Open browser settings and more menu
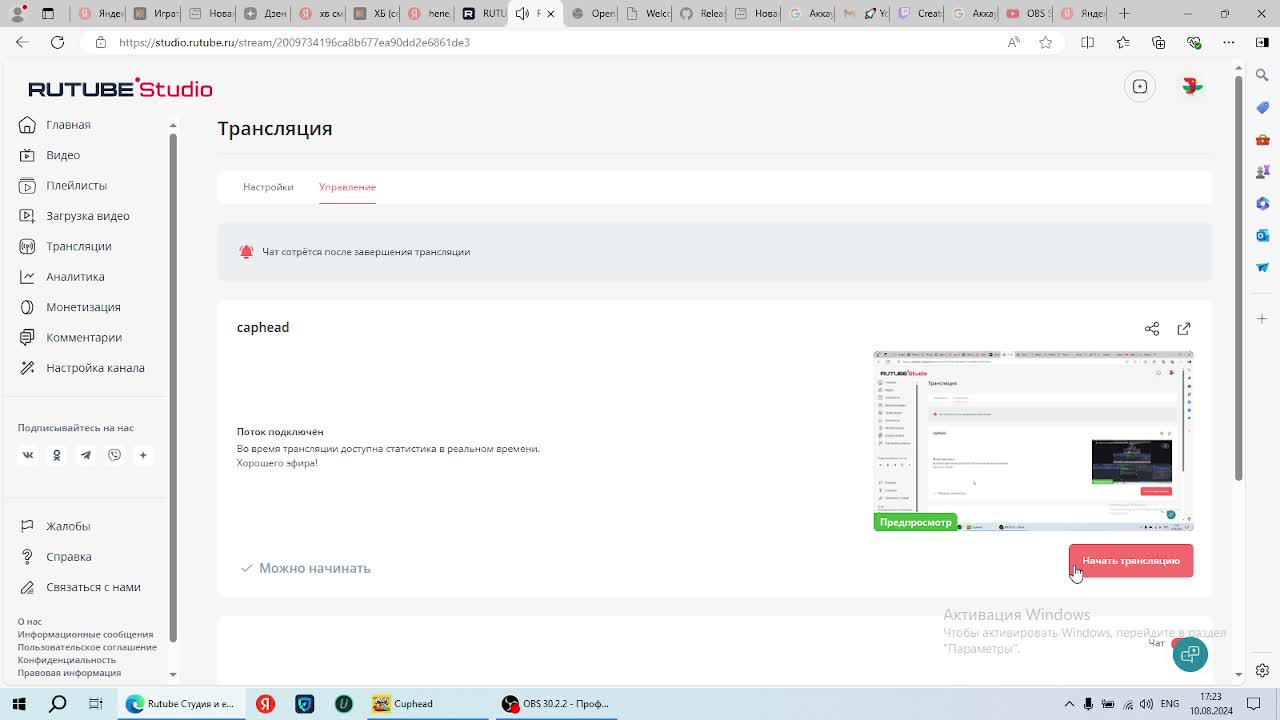This screenshot has height=720, width=1280. (1229, 42)
